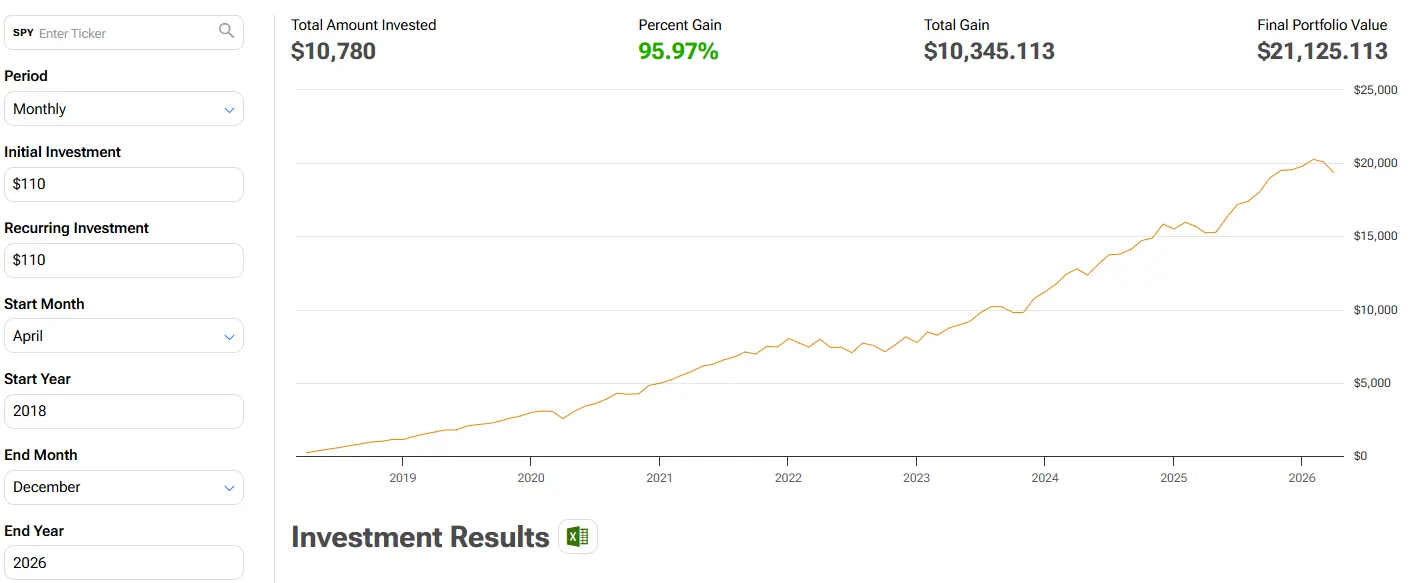
Task: Select the Final Portfolio Value amount
Action: click(1322, 51)
